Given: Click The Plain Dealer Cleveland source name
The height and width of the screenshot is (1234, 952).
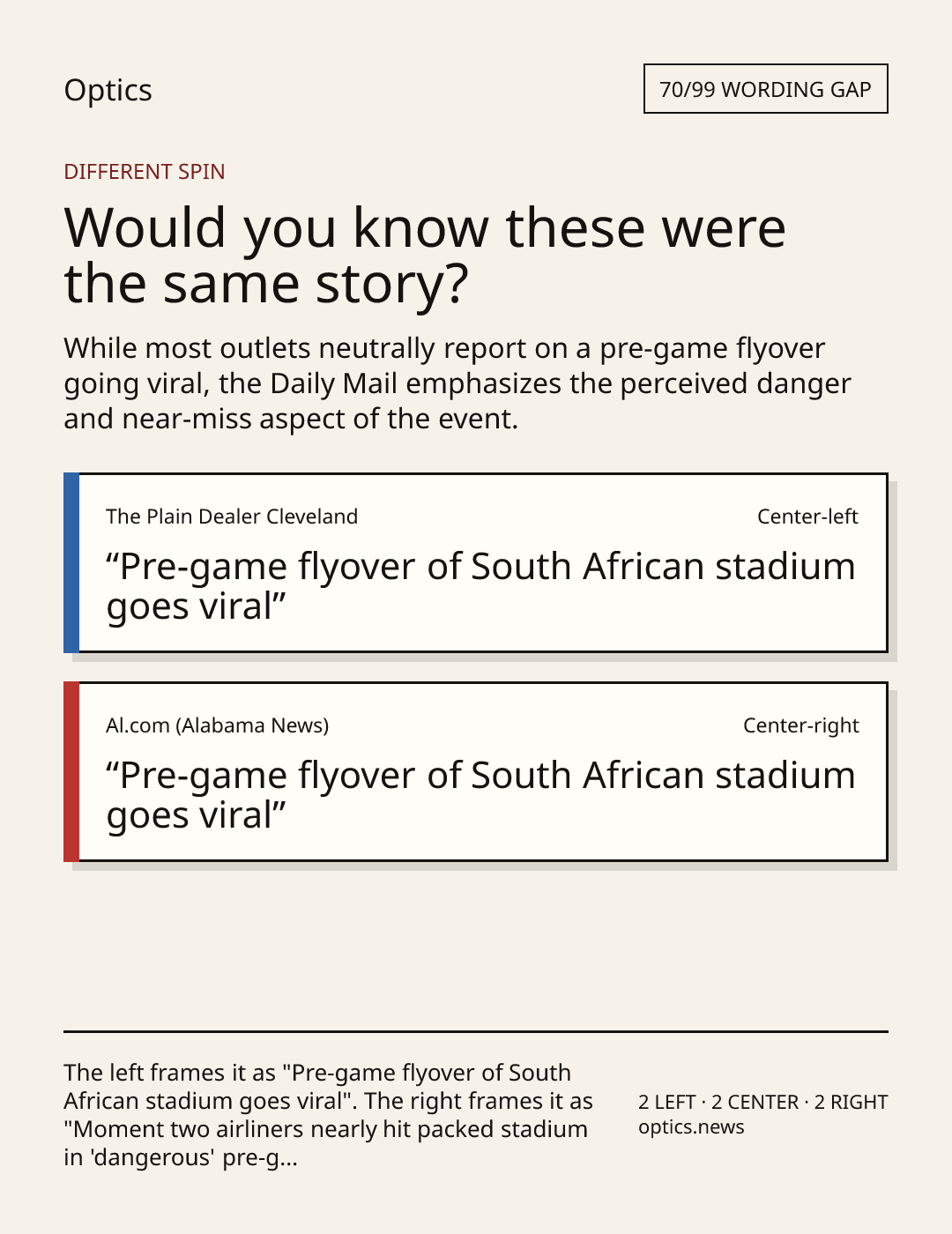Looking at the screenshot, I should pos(232,517).
